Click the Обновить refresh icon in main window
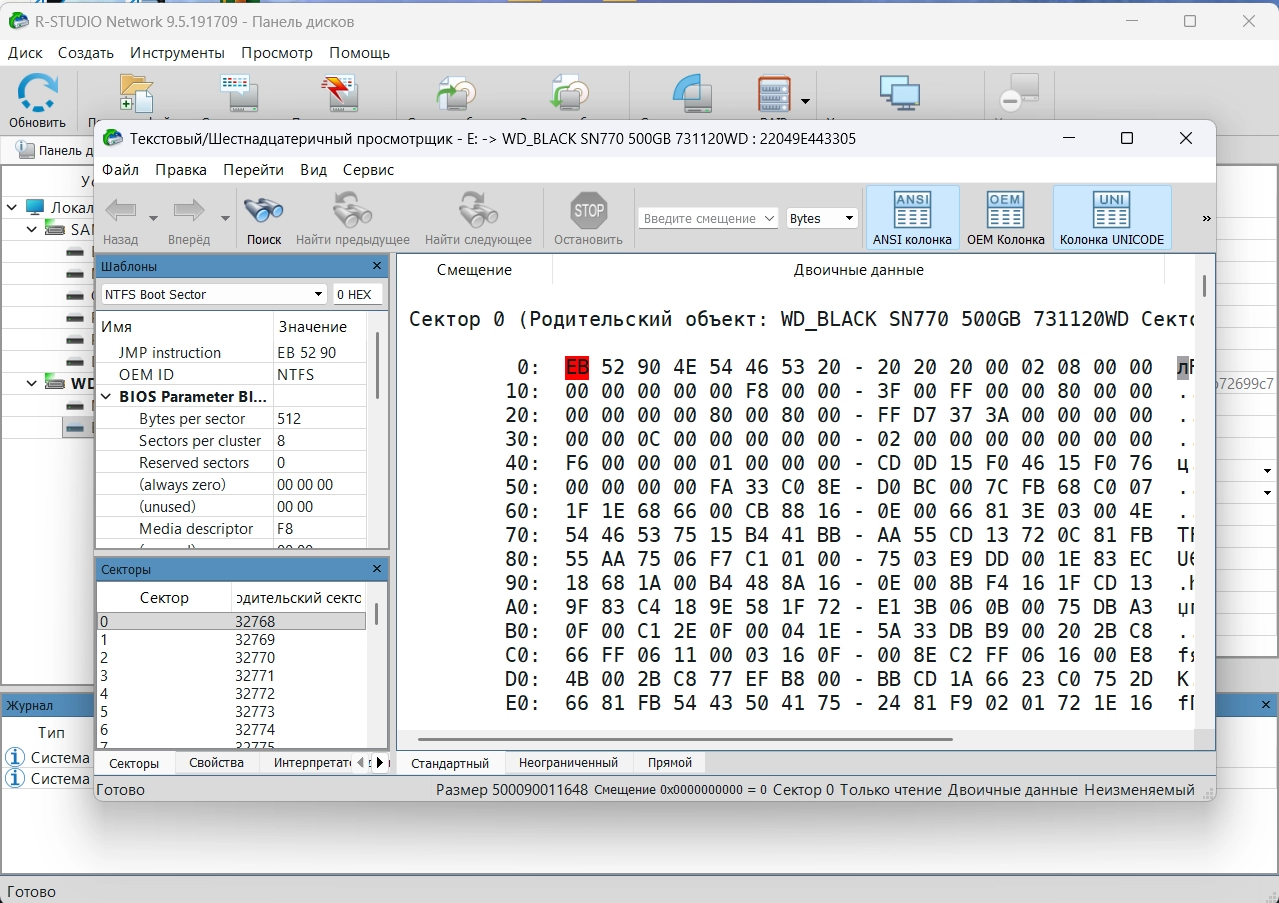This screenshot has height=903, width=1279. pos(37,93)
